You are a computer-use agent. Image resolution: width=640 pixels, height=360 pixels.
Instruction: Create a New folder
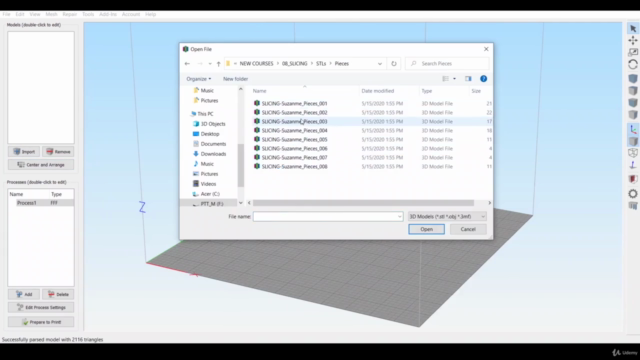click(236, 79)
